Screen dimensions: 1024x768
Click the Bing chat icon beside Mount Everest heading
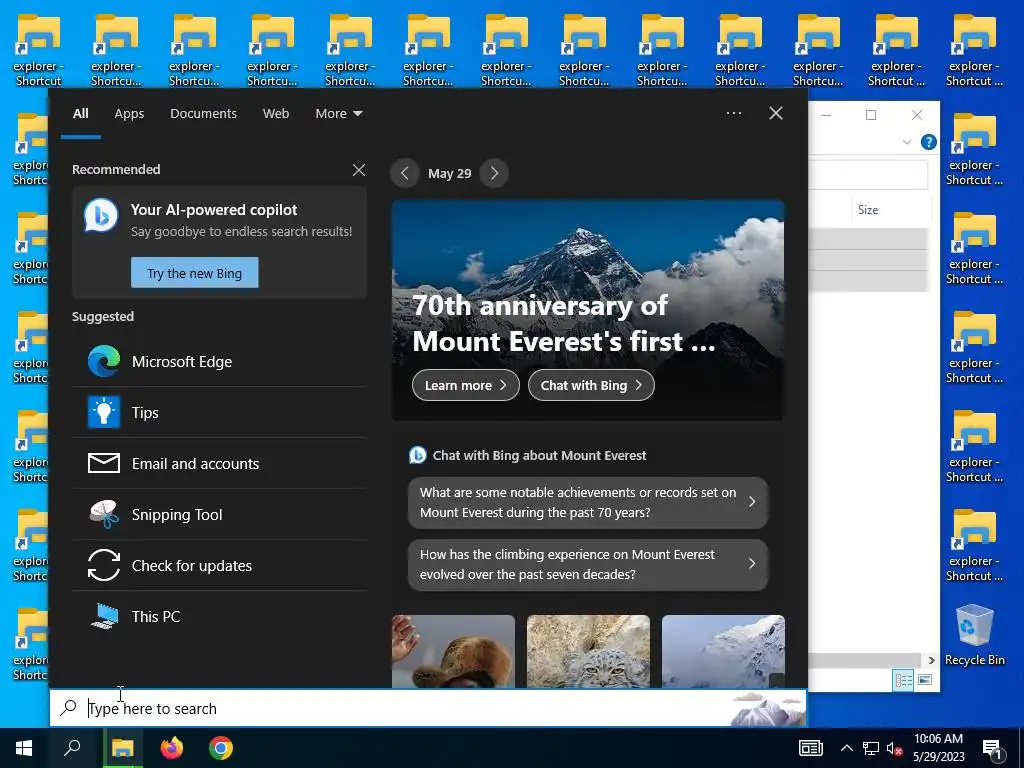click(x=417, y=455)
